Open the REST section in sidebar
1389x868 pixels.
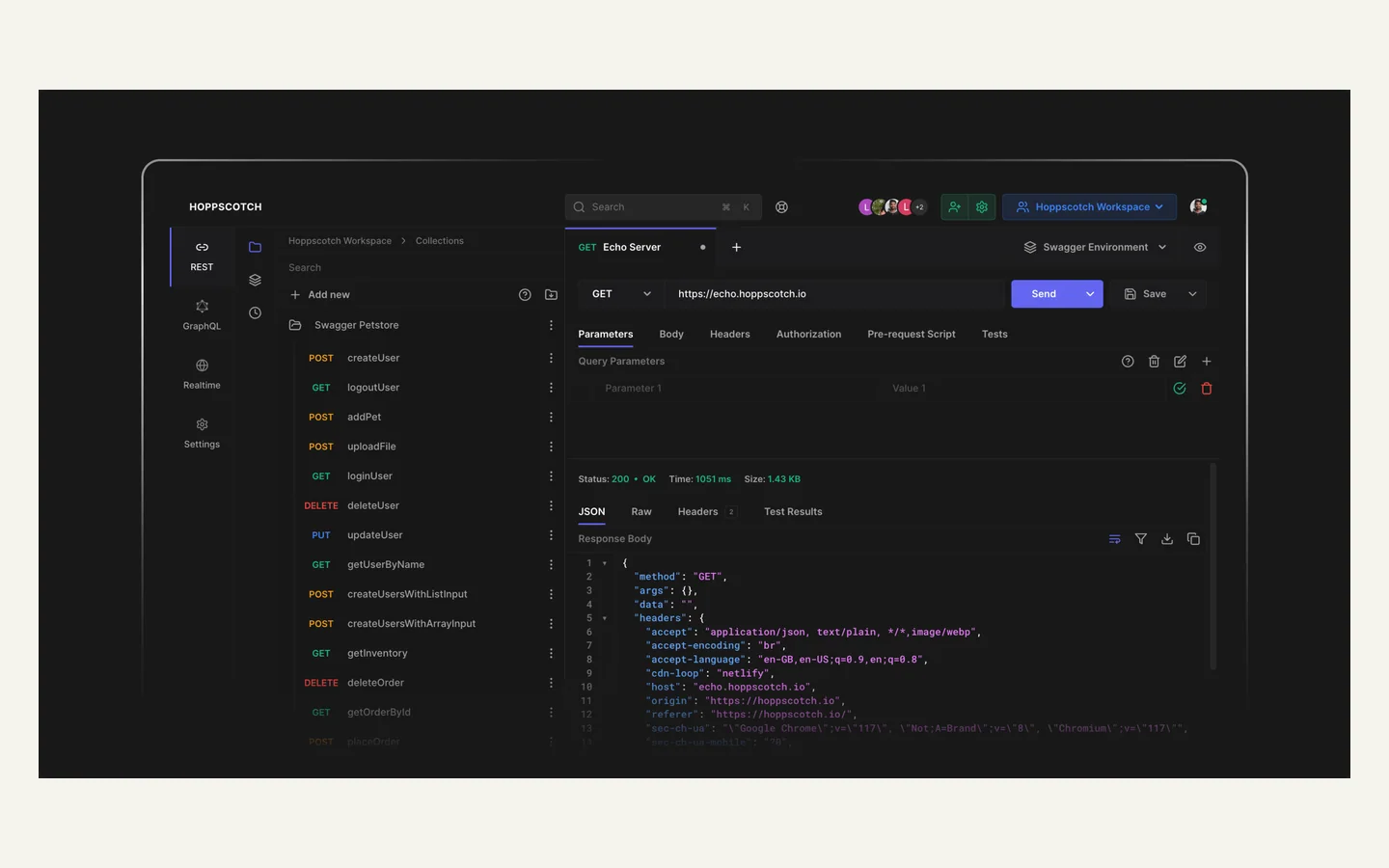coord(202,257)
